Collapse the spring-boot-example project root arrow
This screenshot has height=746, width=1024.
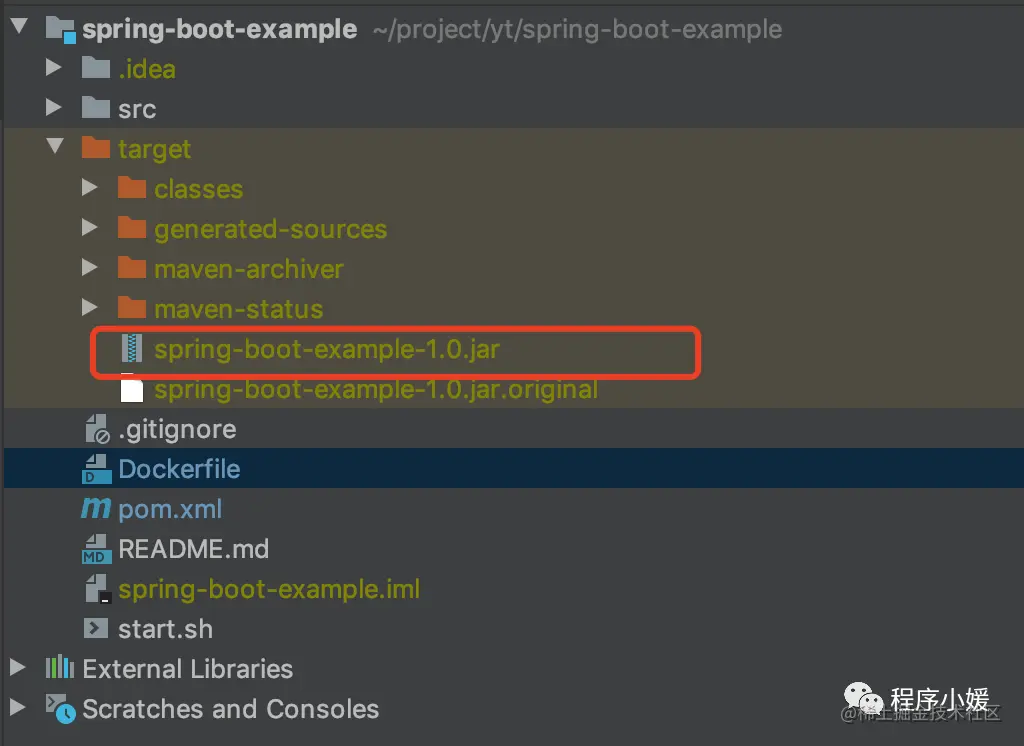pyautogui.click(x=20, y=27)
